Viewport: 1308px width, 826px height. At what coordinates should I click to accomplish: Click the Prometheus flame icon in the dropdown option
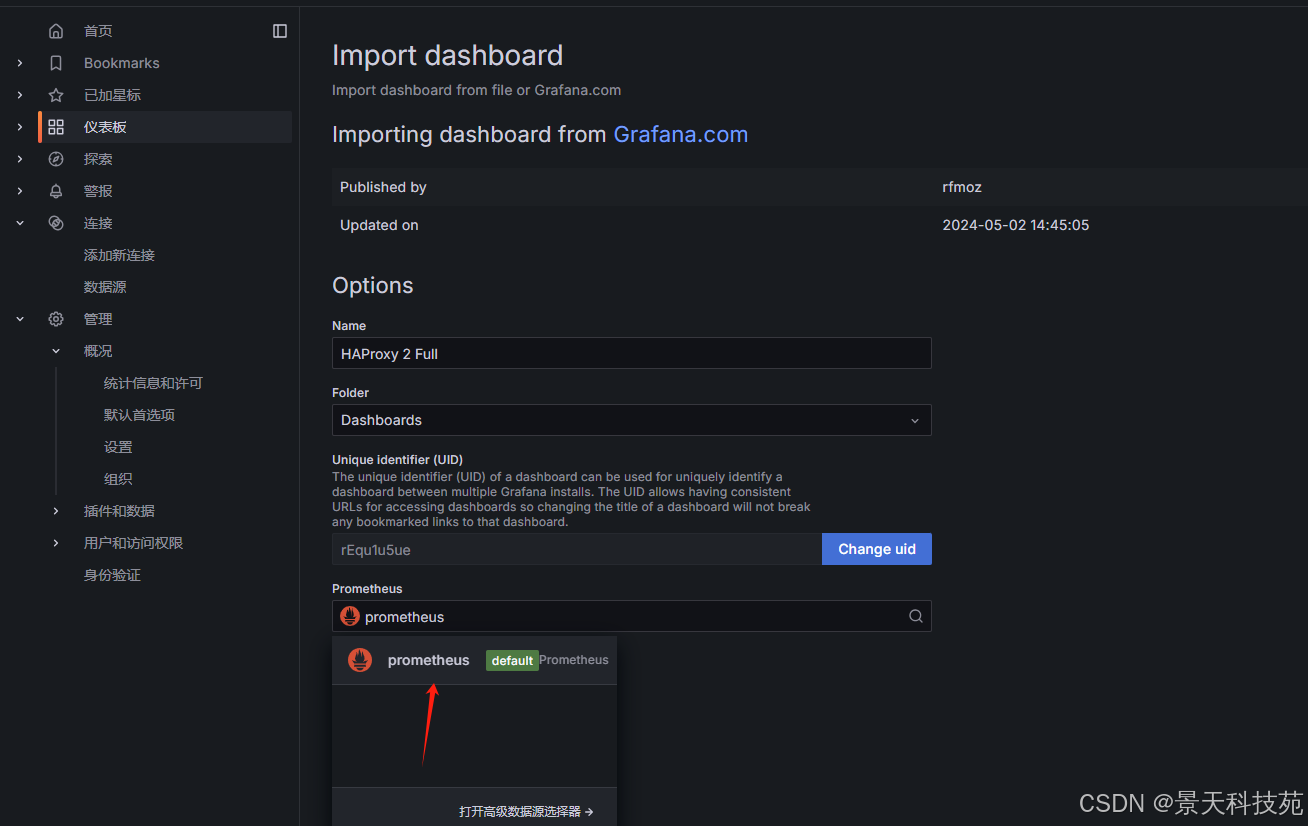[x=360, y=660]
